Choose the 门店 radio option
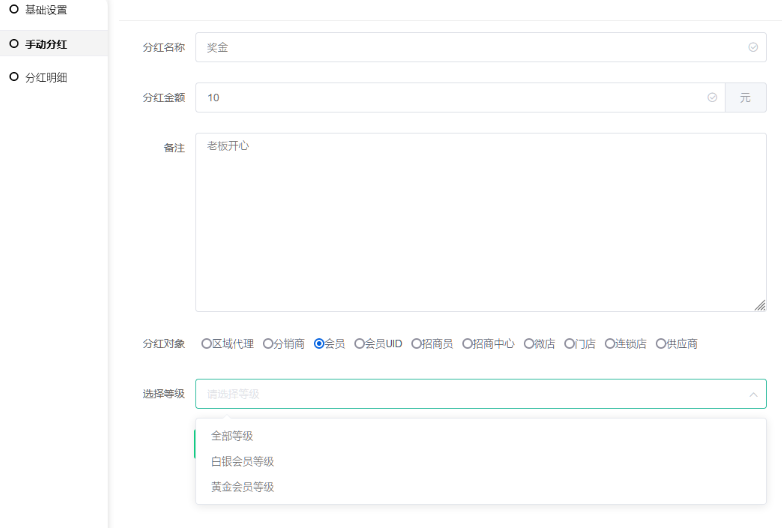The width and height of the screenshot is (782, 528). pos(570,344)
